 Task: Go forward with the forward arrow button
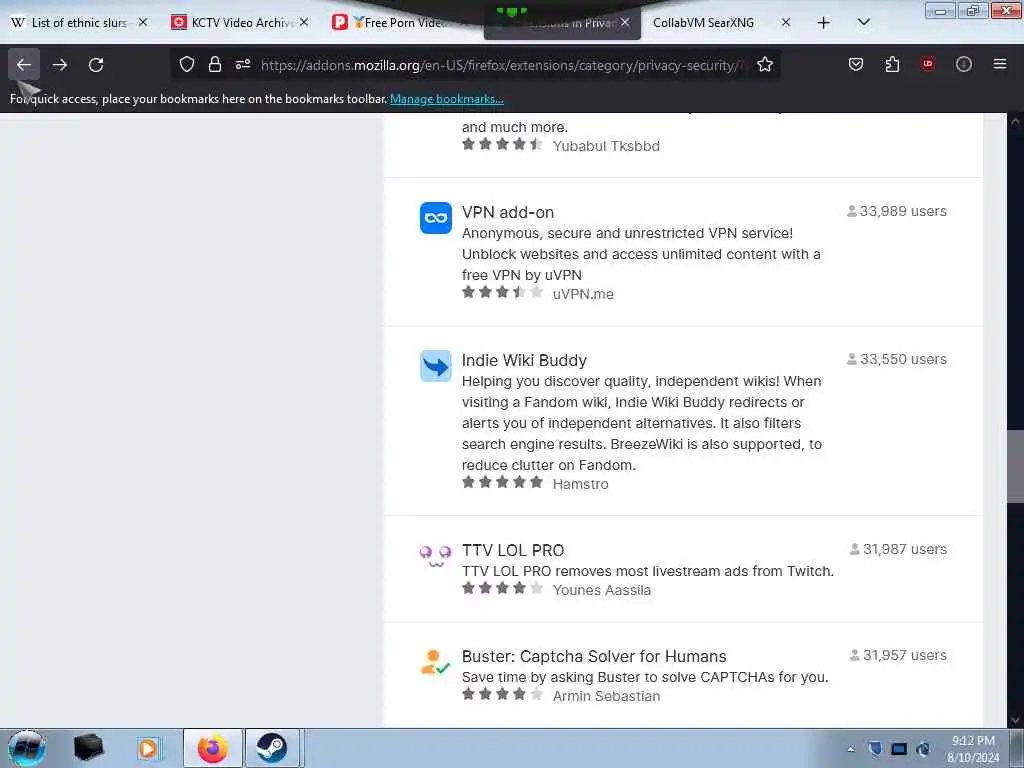60,65
